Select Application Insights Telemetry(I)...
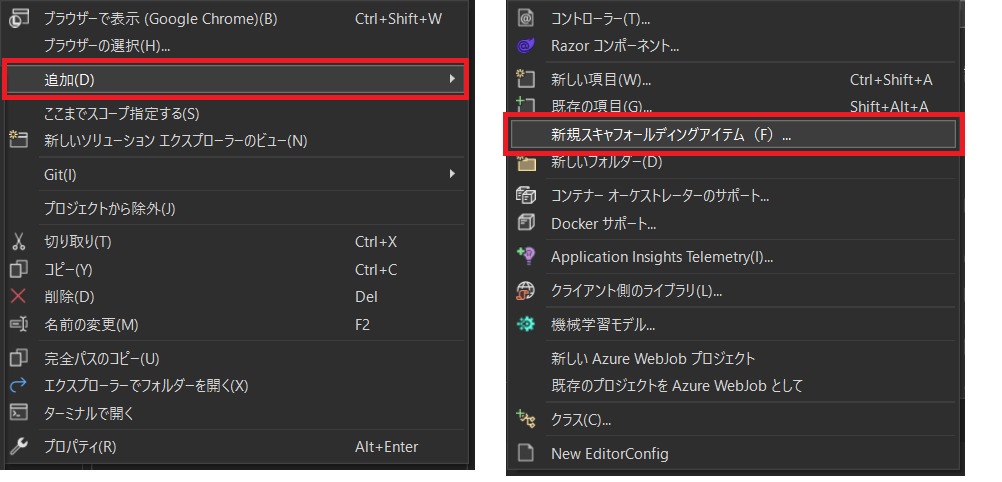The height and width of the screenshot is (482, 1002). coord(662,257)
